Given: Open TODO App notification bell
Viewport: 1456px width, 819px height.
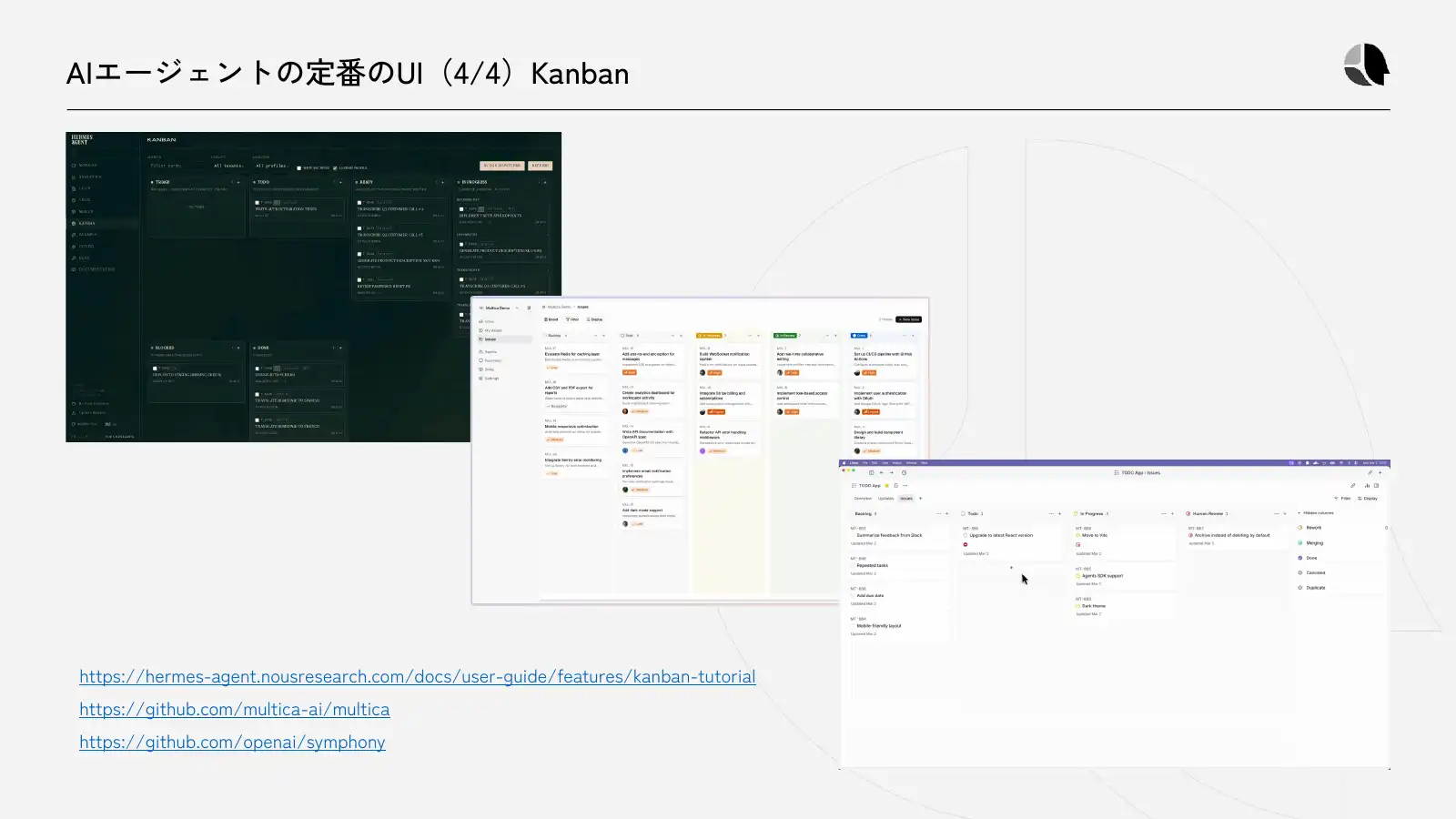Looking at the screenshot, I should (x=896, y=486).
